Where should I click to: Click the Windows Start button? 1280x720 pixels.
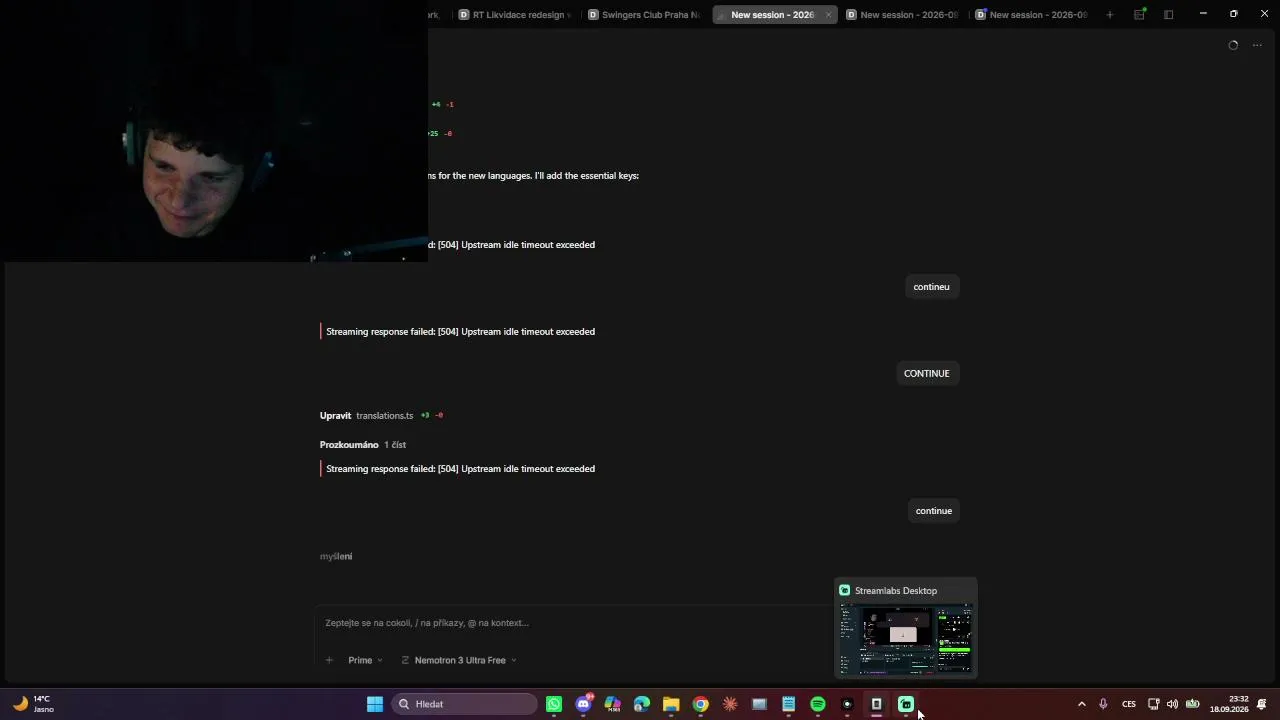pos(375,704)
